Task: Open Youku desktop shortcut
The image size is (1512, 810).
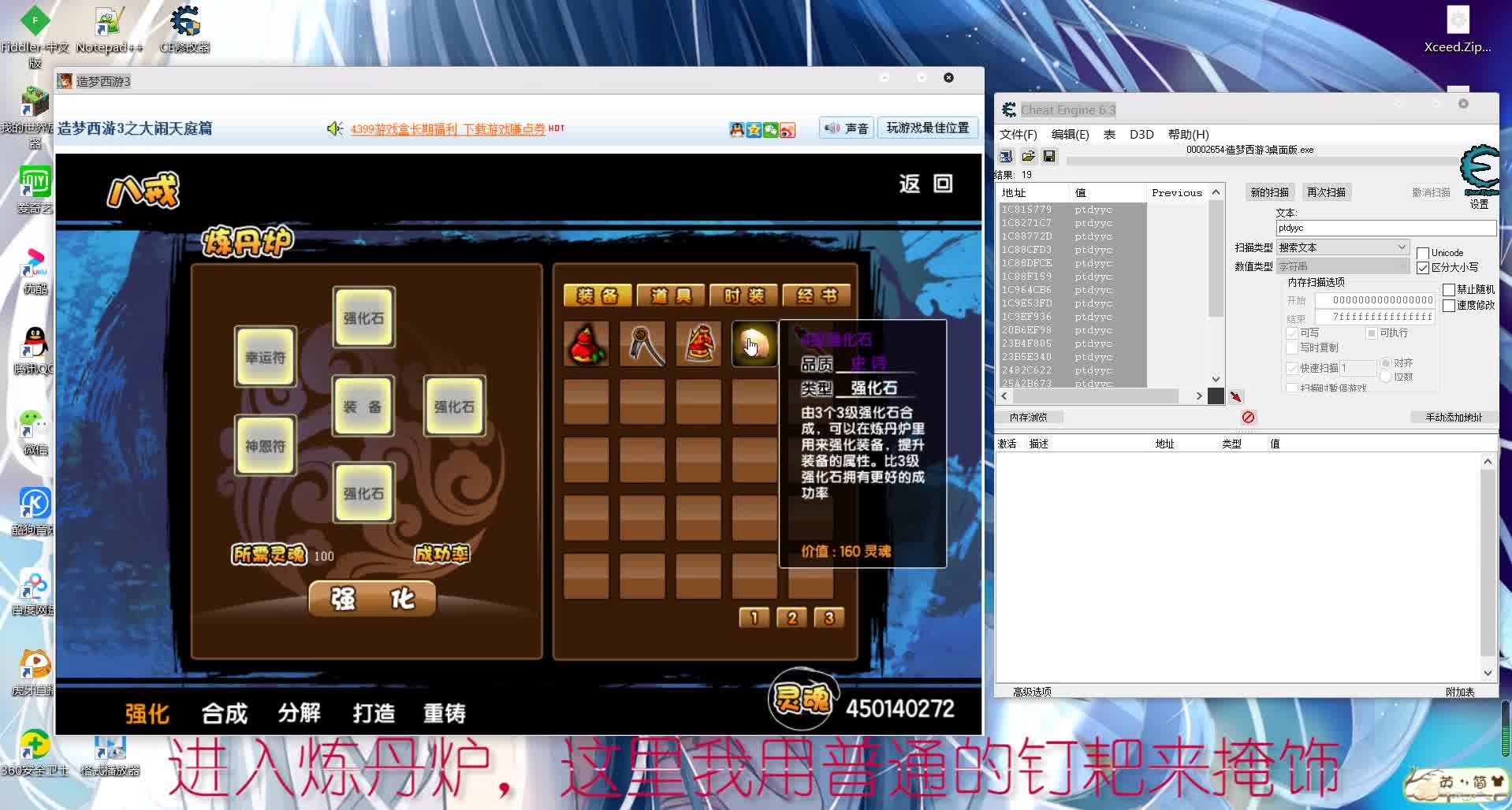Action: click(34, 270)
